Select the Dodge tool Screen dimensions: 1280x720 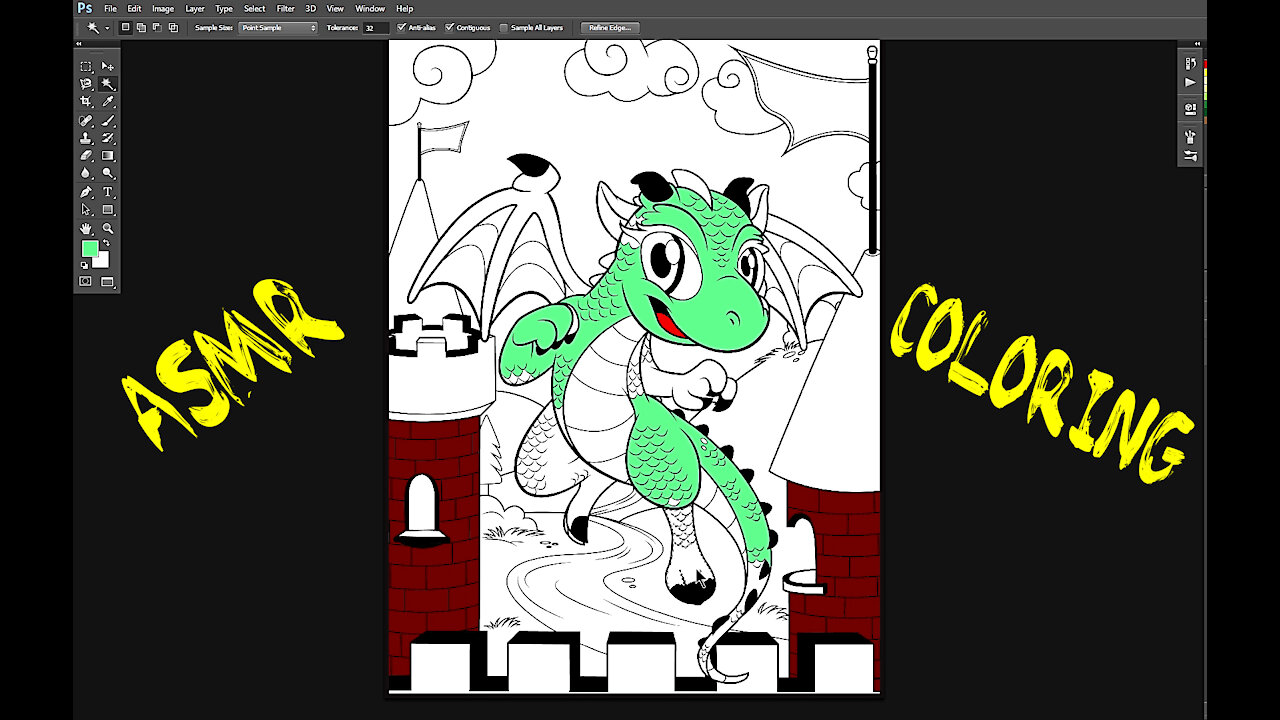pyautogui.click(x=108, y=173)
